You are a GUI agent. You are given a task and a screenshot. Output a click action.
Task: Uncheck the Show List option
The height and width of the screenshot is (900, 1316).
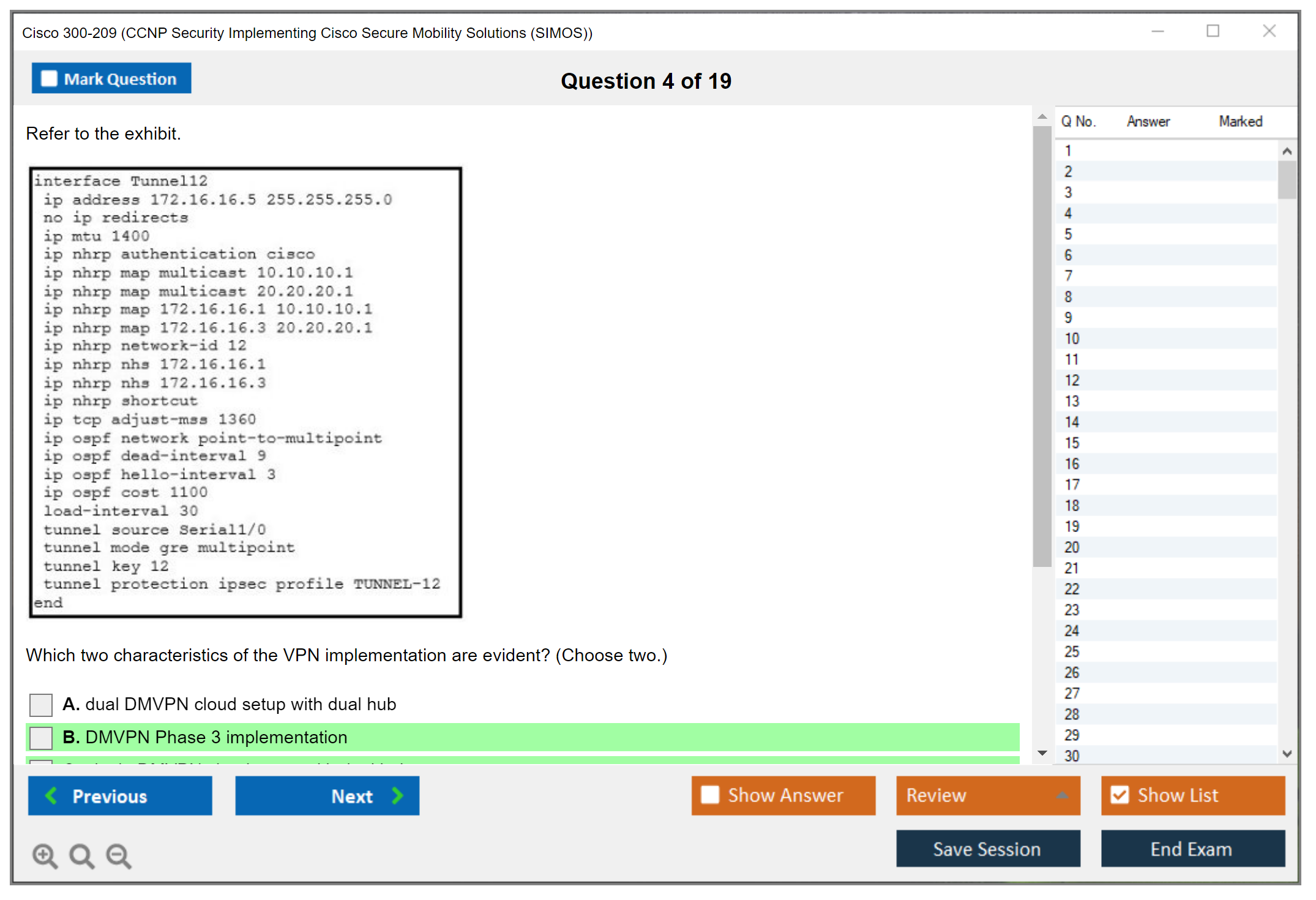(x=1120, y=795)
